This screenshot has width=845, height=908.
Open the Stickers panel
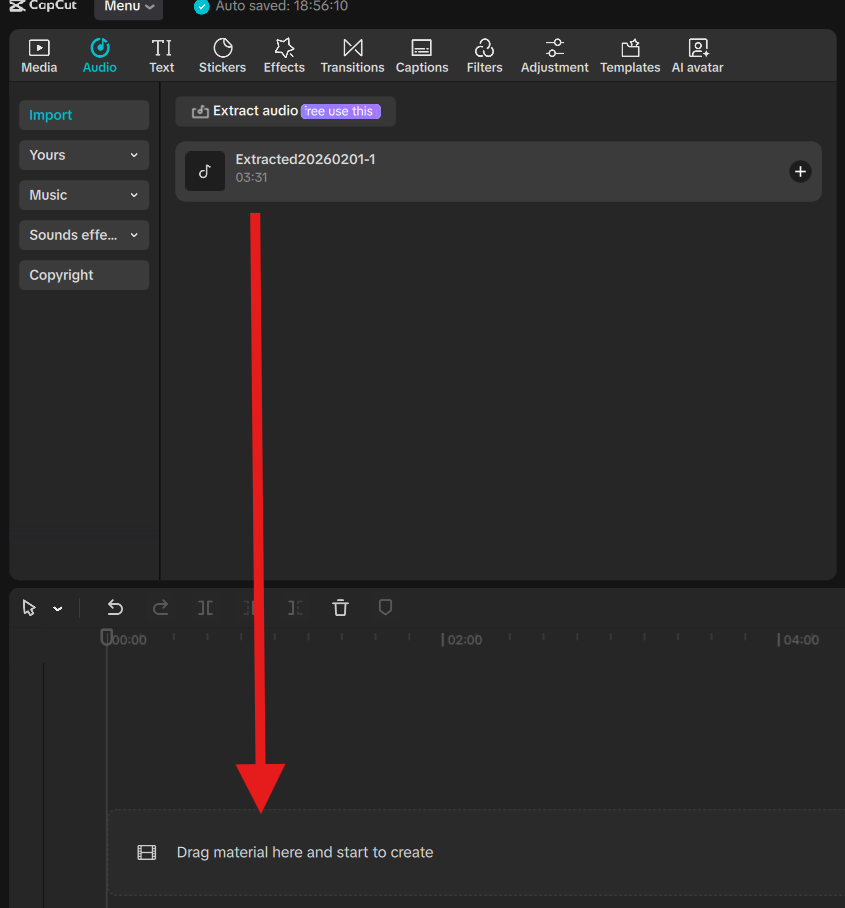(221, 55)
